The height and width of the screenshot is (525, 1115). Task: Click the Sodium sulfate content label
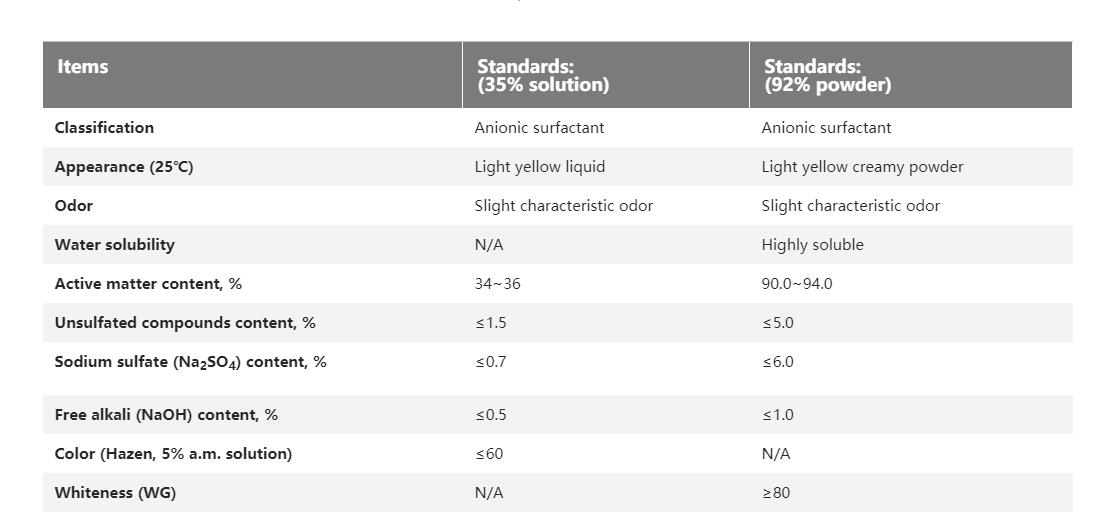(x=191, y=362)
